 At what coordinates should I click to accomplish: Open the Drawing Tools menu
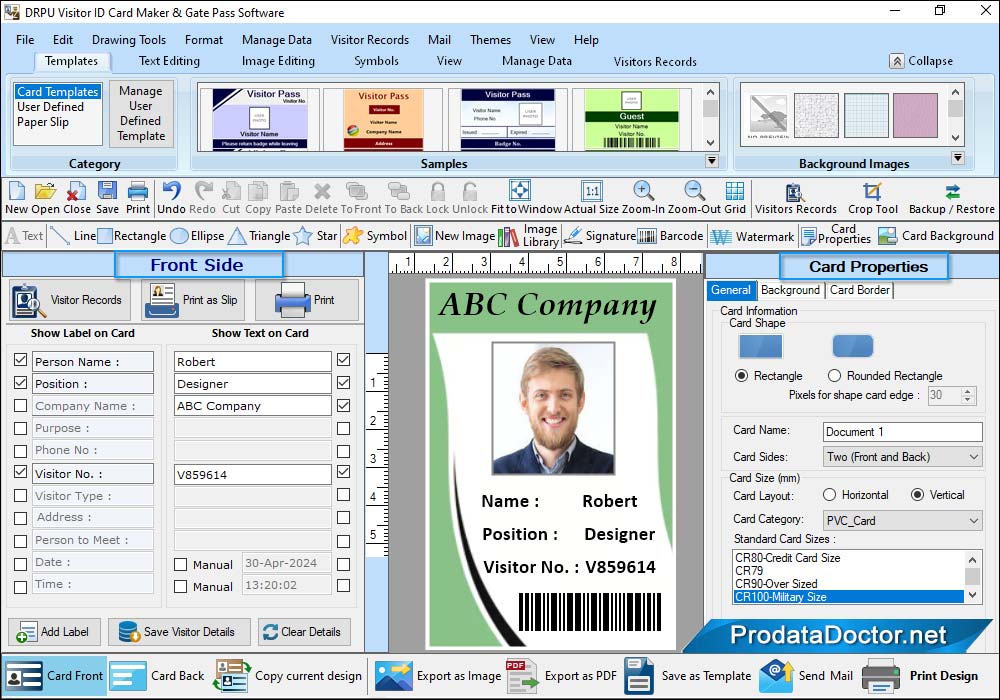(129, 40)
